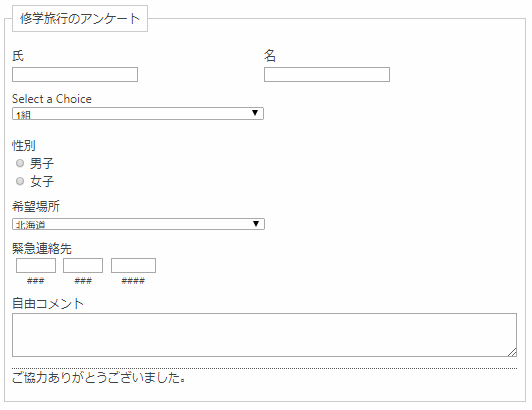Open the Select a Choice dropdown

point(138,113)
